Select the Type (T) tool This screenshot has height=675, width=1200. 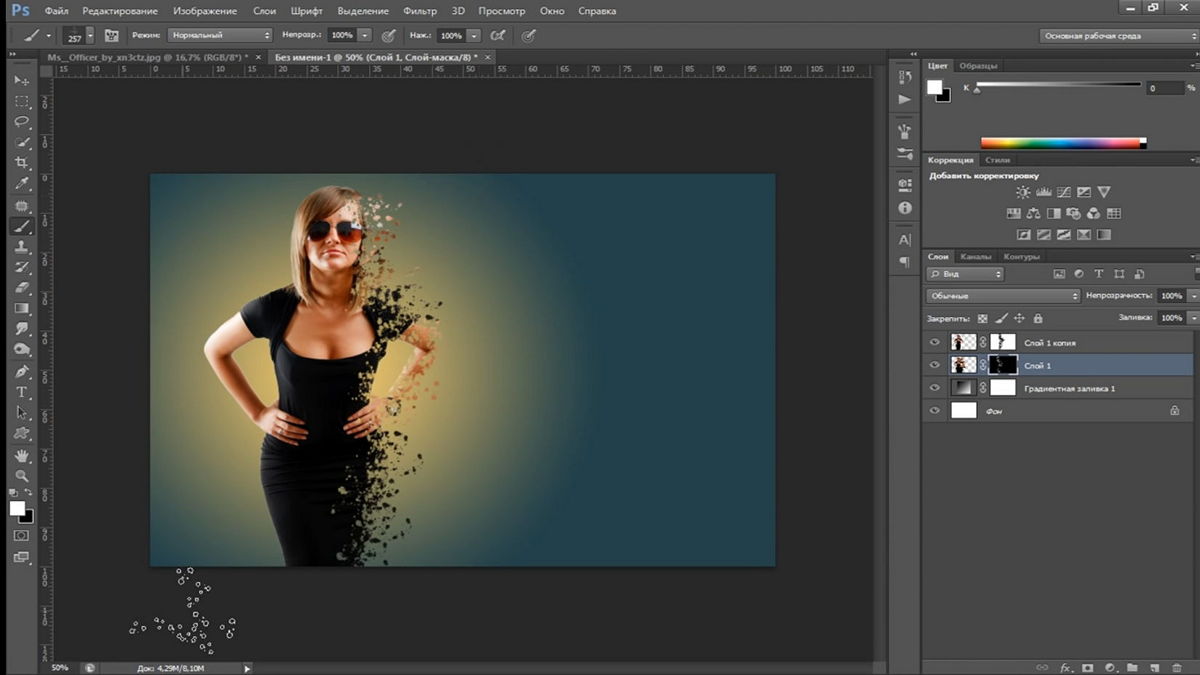[21, 392]
